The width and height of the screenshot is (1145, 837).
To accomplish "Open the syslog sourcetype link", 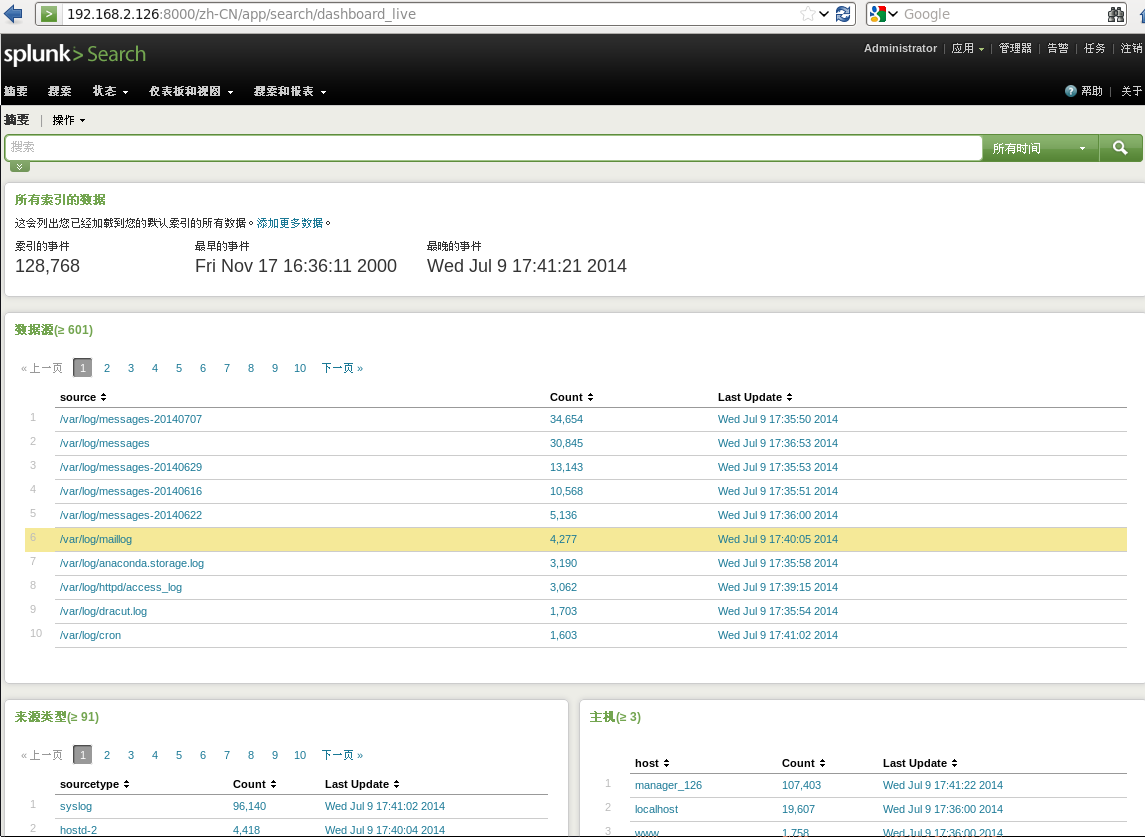I will [76, 806].
